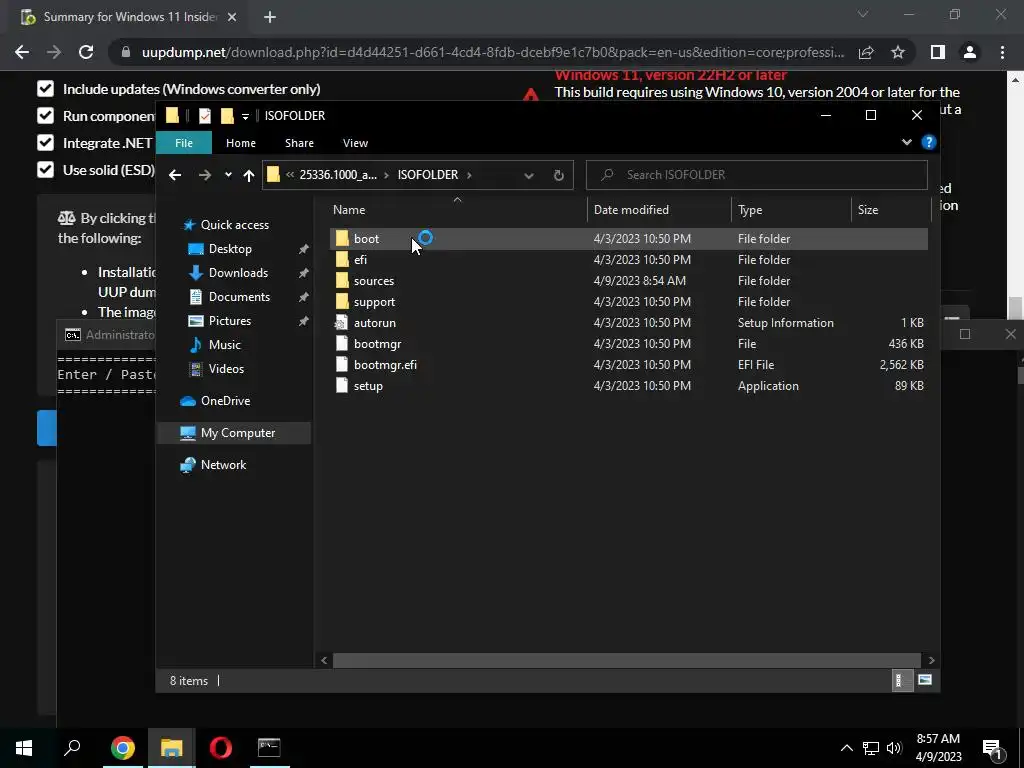Sort by Name column header

(x=457, y=210)
